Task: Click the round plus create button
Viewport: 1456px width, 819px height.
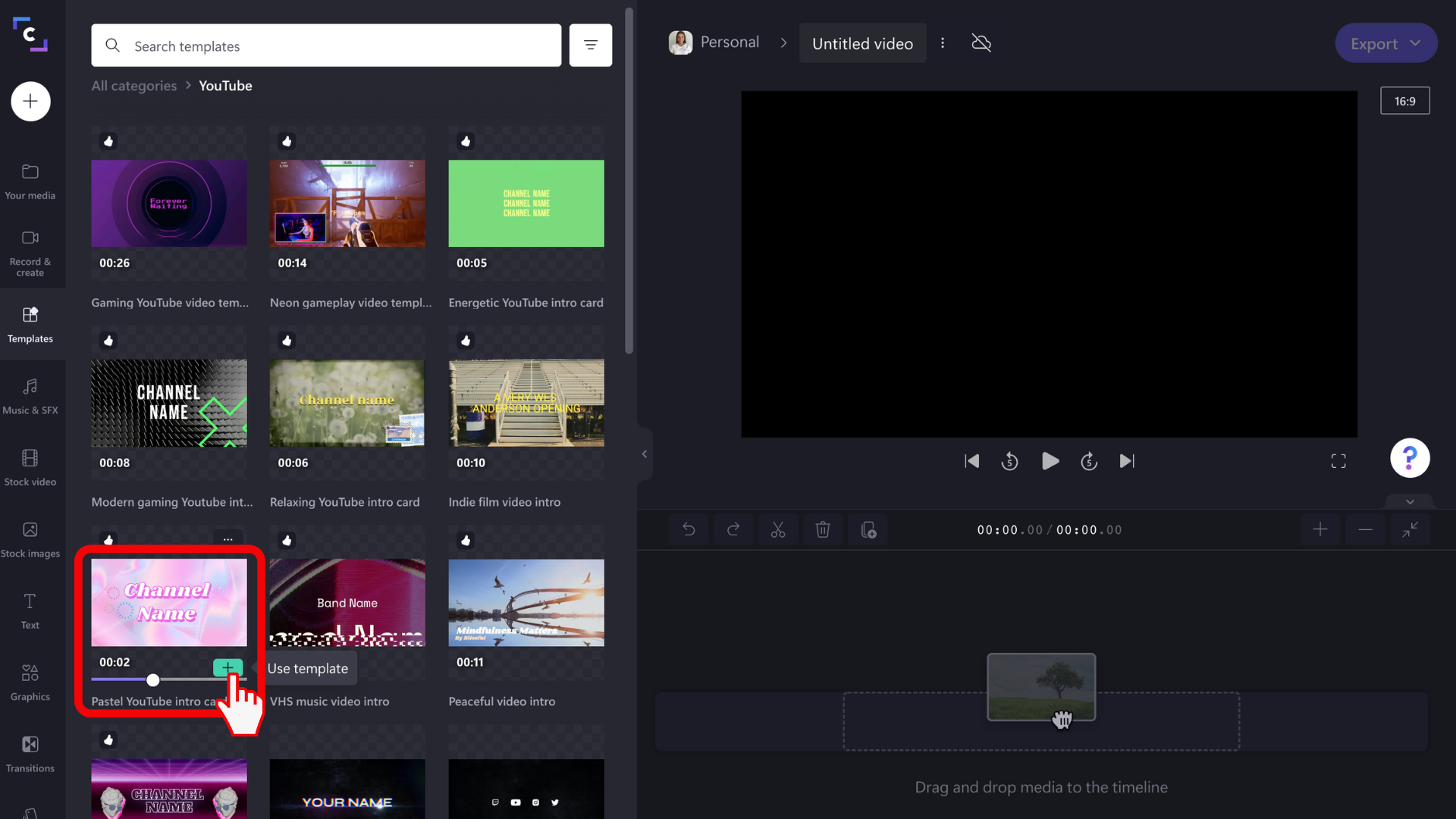Action: [x=30, y=101]
